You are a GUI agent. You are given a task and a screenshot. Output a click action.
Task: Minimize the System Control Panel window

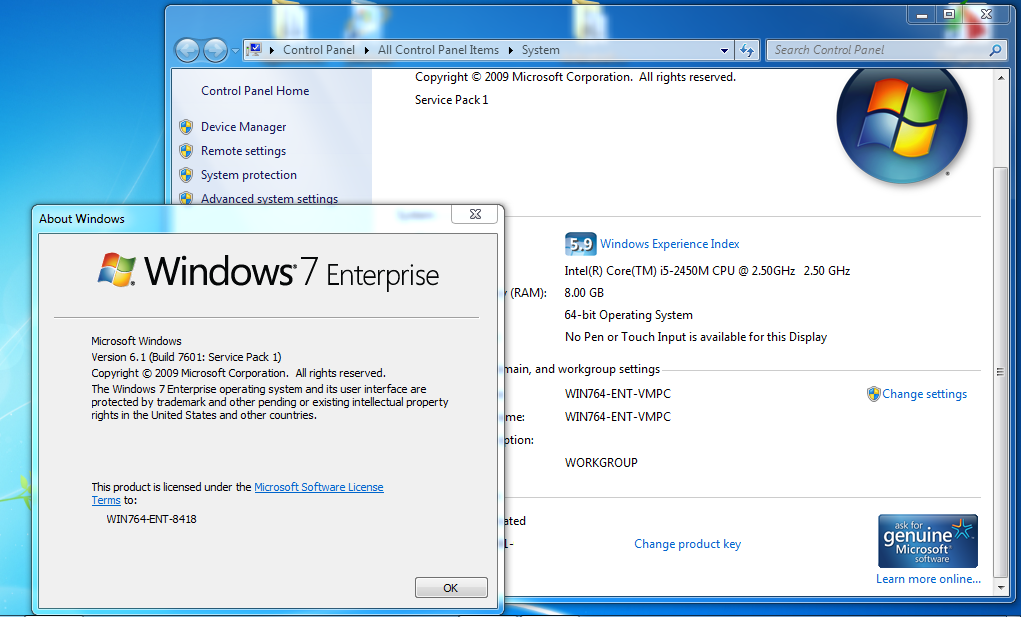[922, 15]
